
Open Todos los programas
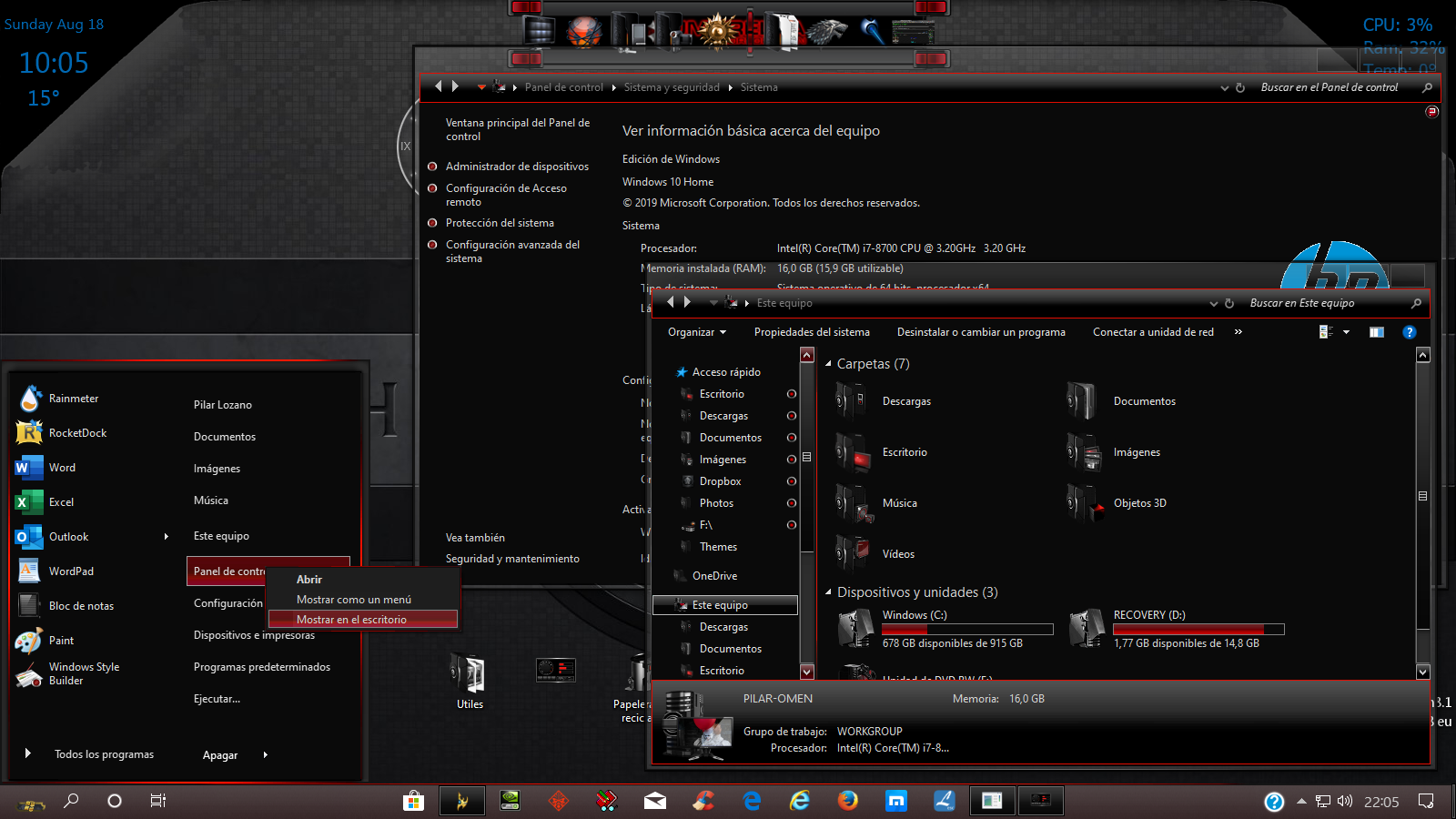(103, 753)
